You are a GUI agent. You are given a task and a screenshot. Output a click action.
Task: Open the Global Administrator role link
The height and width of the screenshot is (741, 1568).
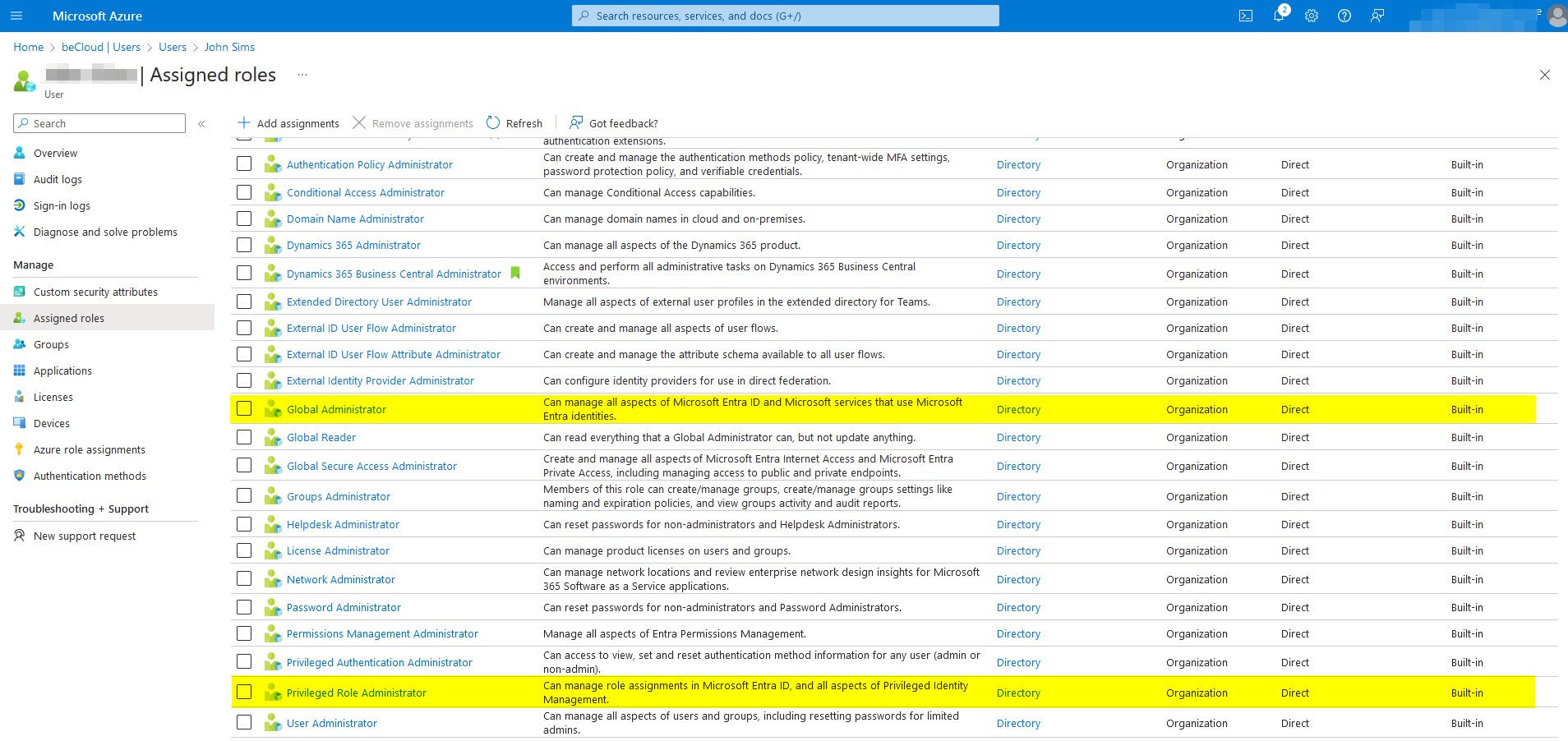336,409
